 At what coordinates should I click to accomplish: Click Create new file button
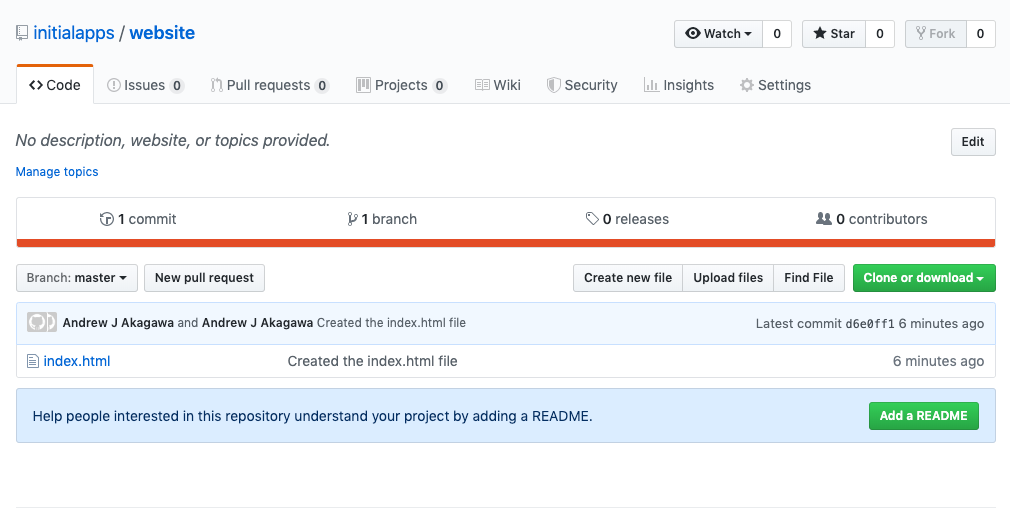click(628, 278)
